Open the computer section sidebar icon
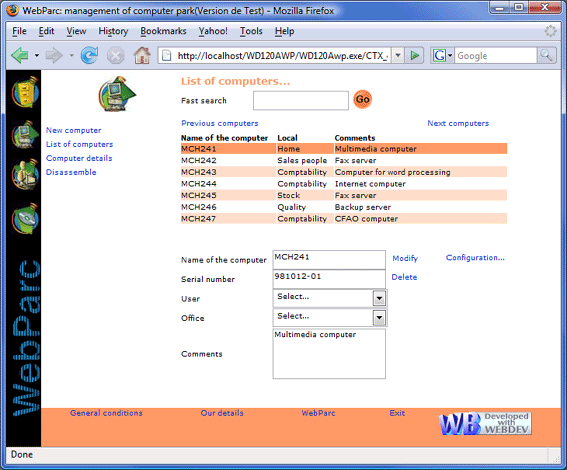The width and height of the screenshot is (567, 470). pos(25,135)
